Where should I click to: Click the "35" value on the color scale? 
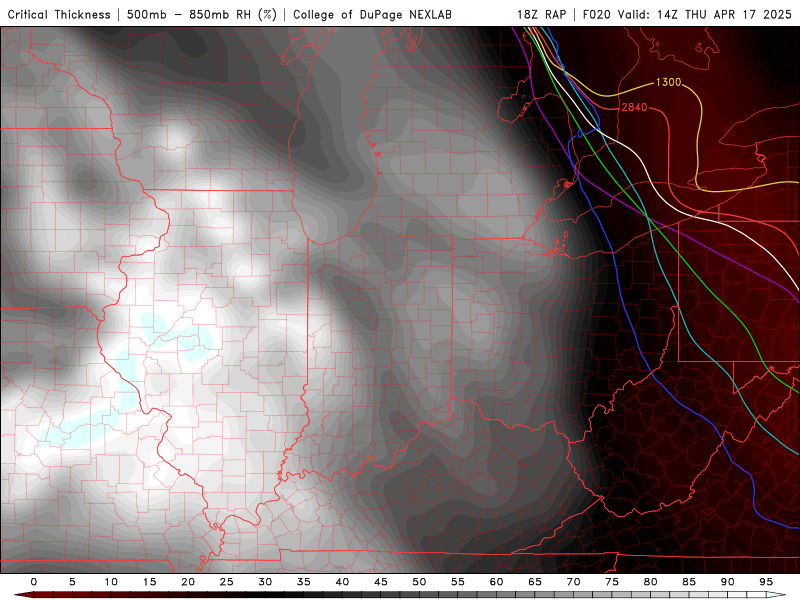[304, 582]
